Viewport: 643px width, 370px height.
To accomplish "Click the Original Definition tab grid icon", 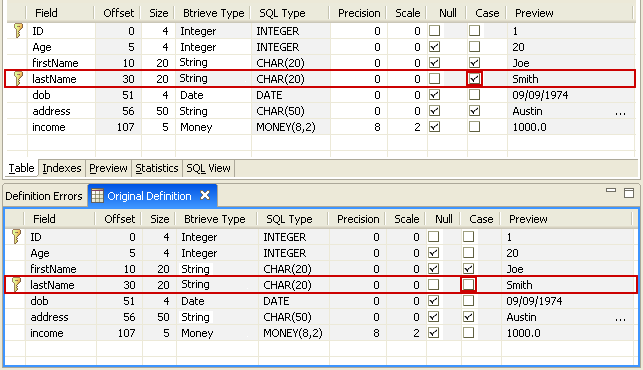I will [97, 196].
